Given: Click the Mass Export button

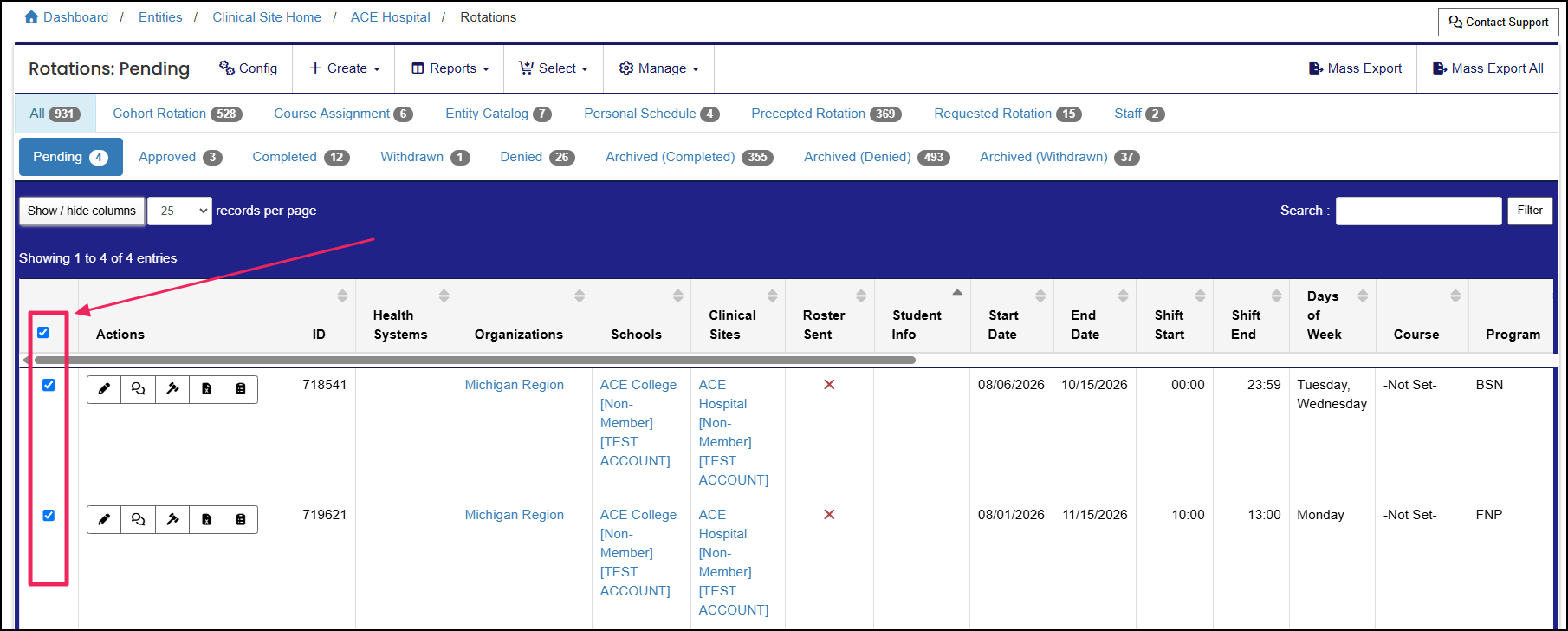Looking at the screenshot, I should pos(1355,68).
